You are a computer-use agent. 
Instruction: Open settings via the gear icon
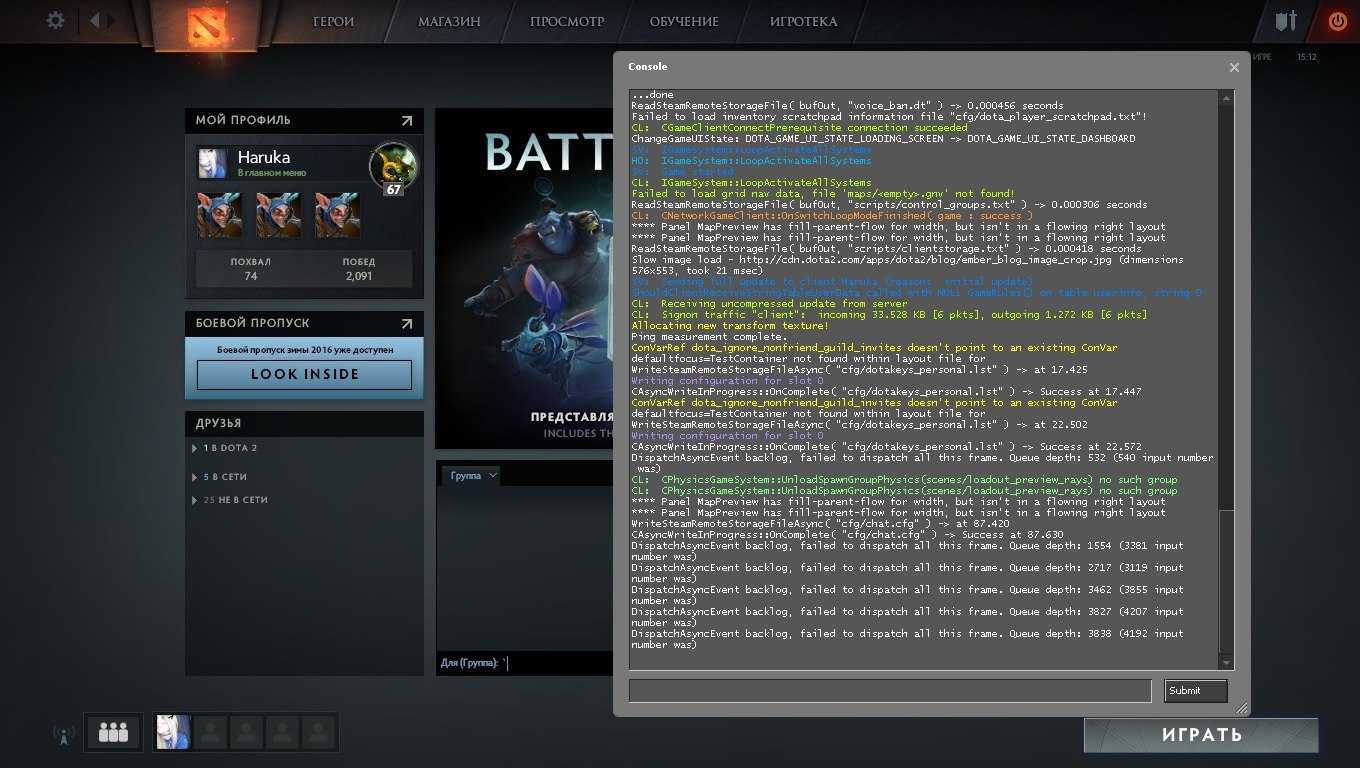pyautogui.click(x=56, y=20)
